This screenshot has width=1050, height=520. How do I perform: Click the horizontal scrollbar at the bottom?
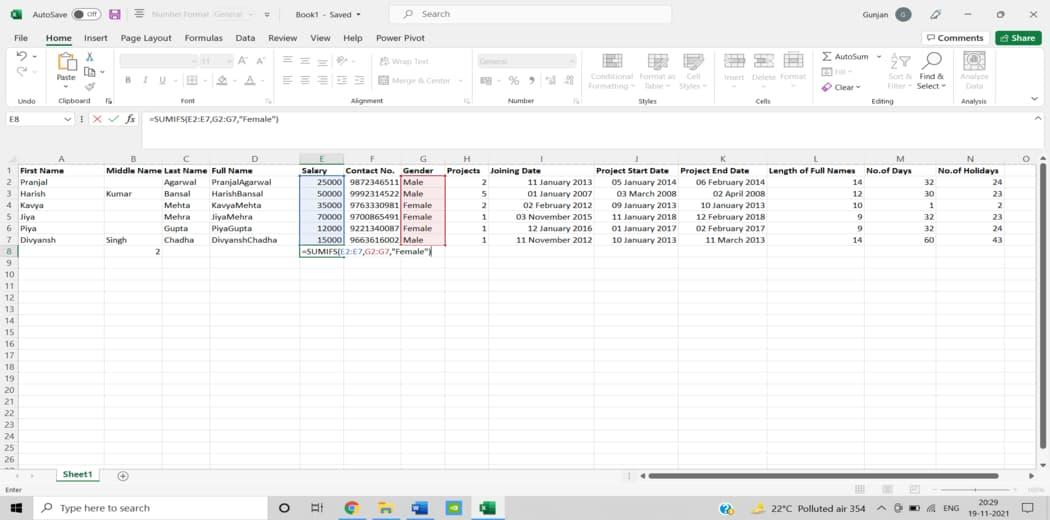tap(822, 476)
